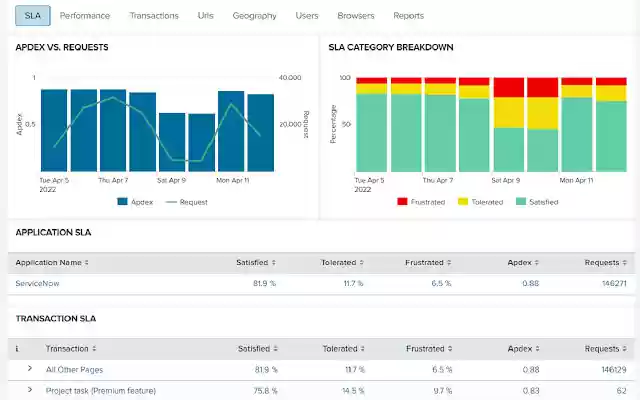The image size is (640, 400).
Task: Sort Application SLA by Requests column
Action: 605,262
